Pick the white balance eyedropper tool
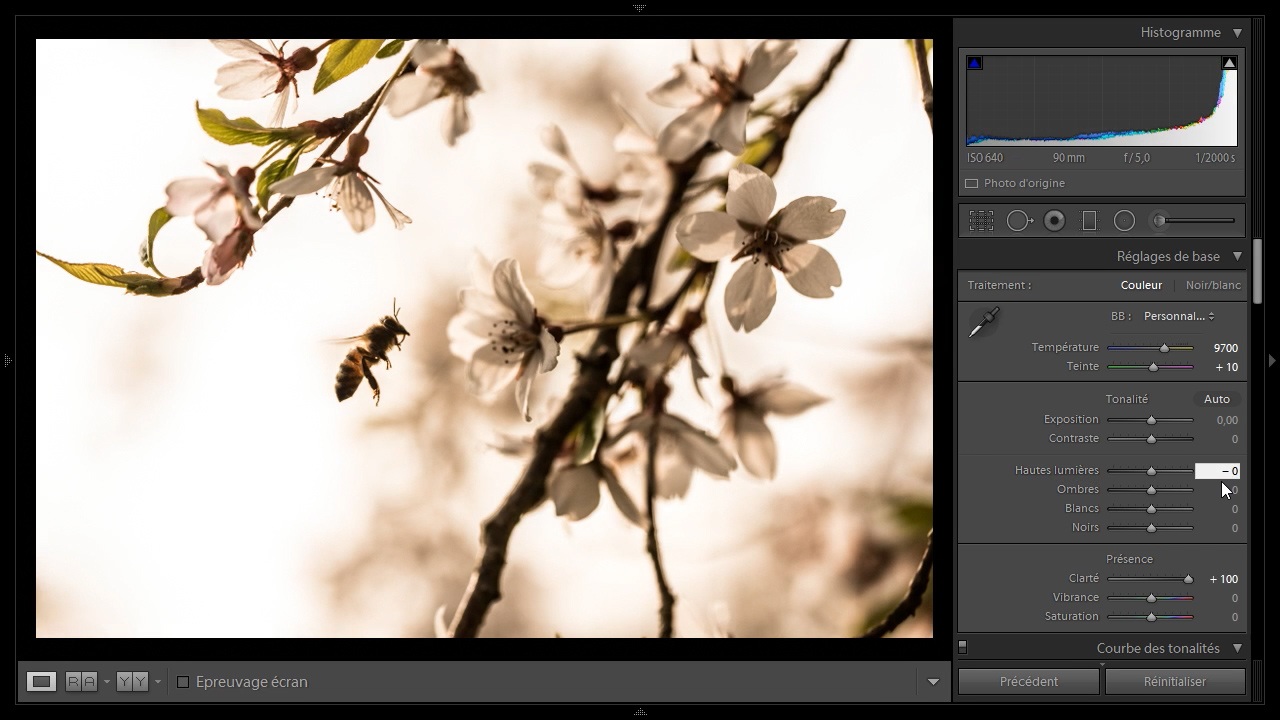This screenshot has height=720, width=1280. (984, 322)
